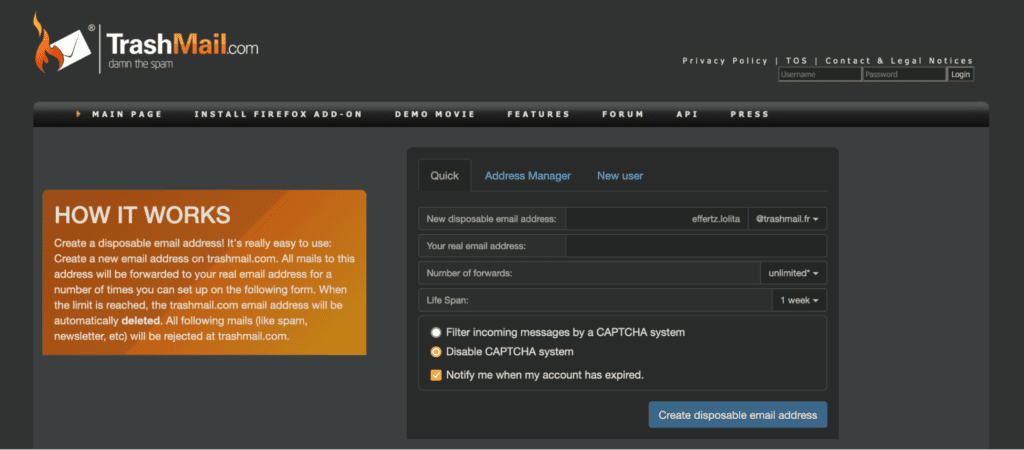The height and width of the screenshot is (450, 1024).
Task: Open the MAIN PAGE nav item
Action: [127, 114]
